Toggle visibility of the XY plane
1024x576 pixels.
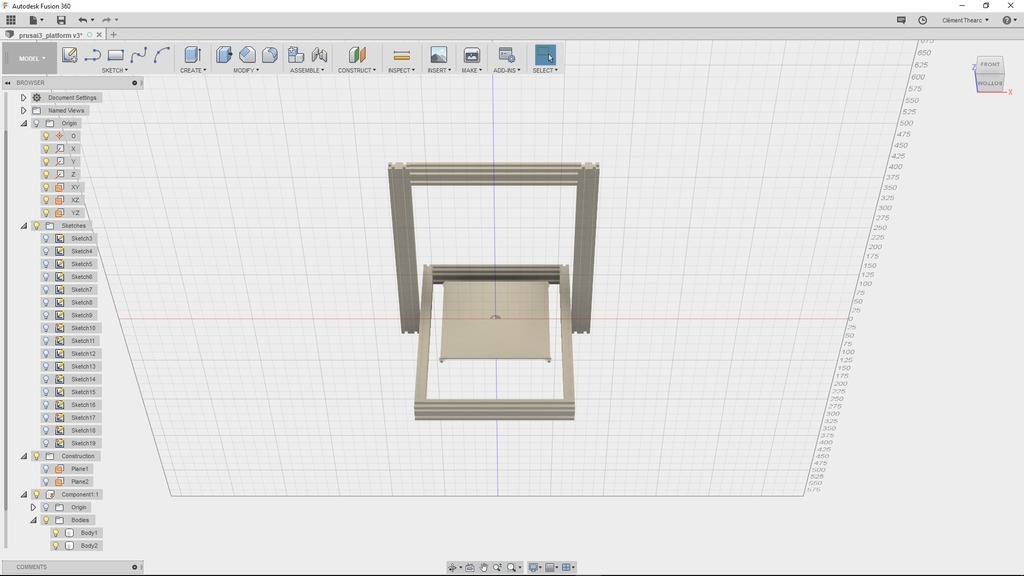(x=46, y=188)
